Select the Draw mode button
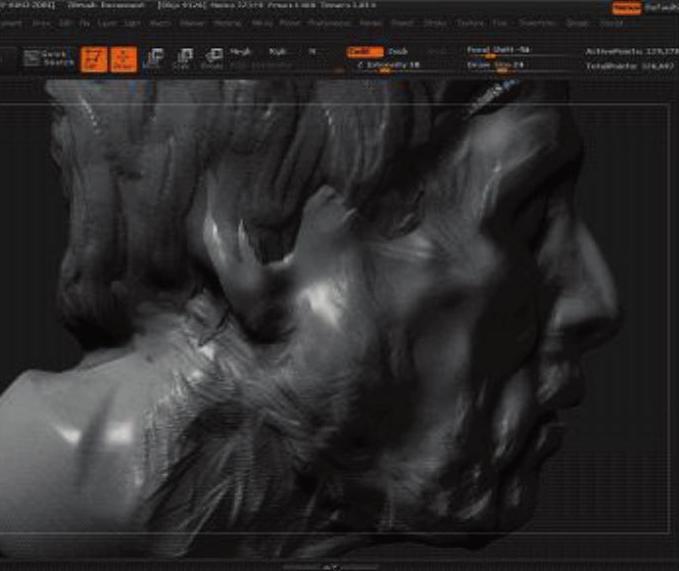679x571 pixels. pyautogui.click(x=124, y=60)
